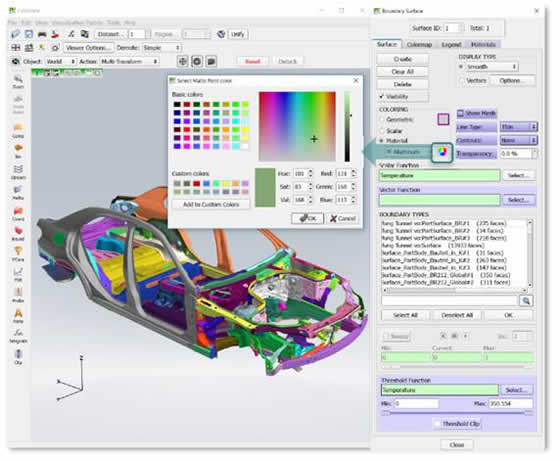
Task: Toggle the Threshold Clip checkbox
Action: coord(438,424)
